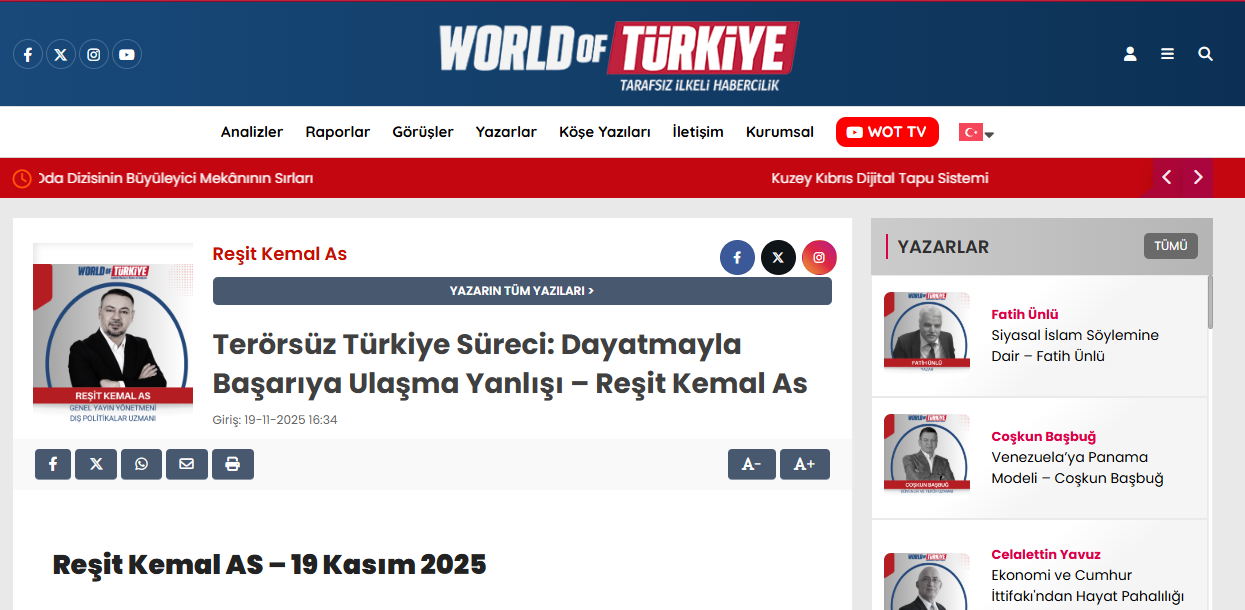This screenshot has height=610, width=1245.
Task: Open the header Instagram icon
Action: coord(94,54)
